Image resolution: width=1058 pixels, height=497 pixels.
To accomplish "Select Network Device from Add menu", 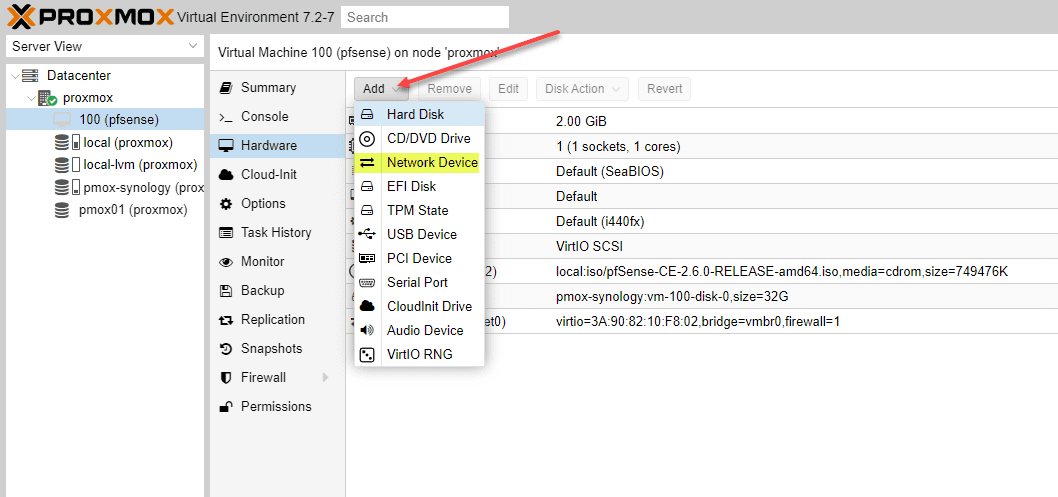I will click(x=432, y=162).
